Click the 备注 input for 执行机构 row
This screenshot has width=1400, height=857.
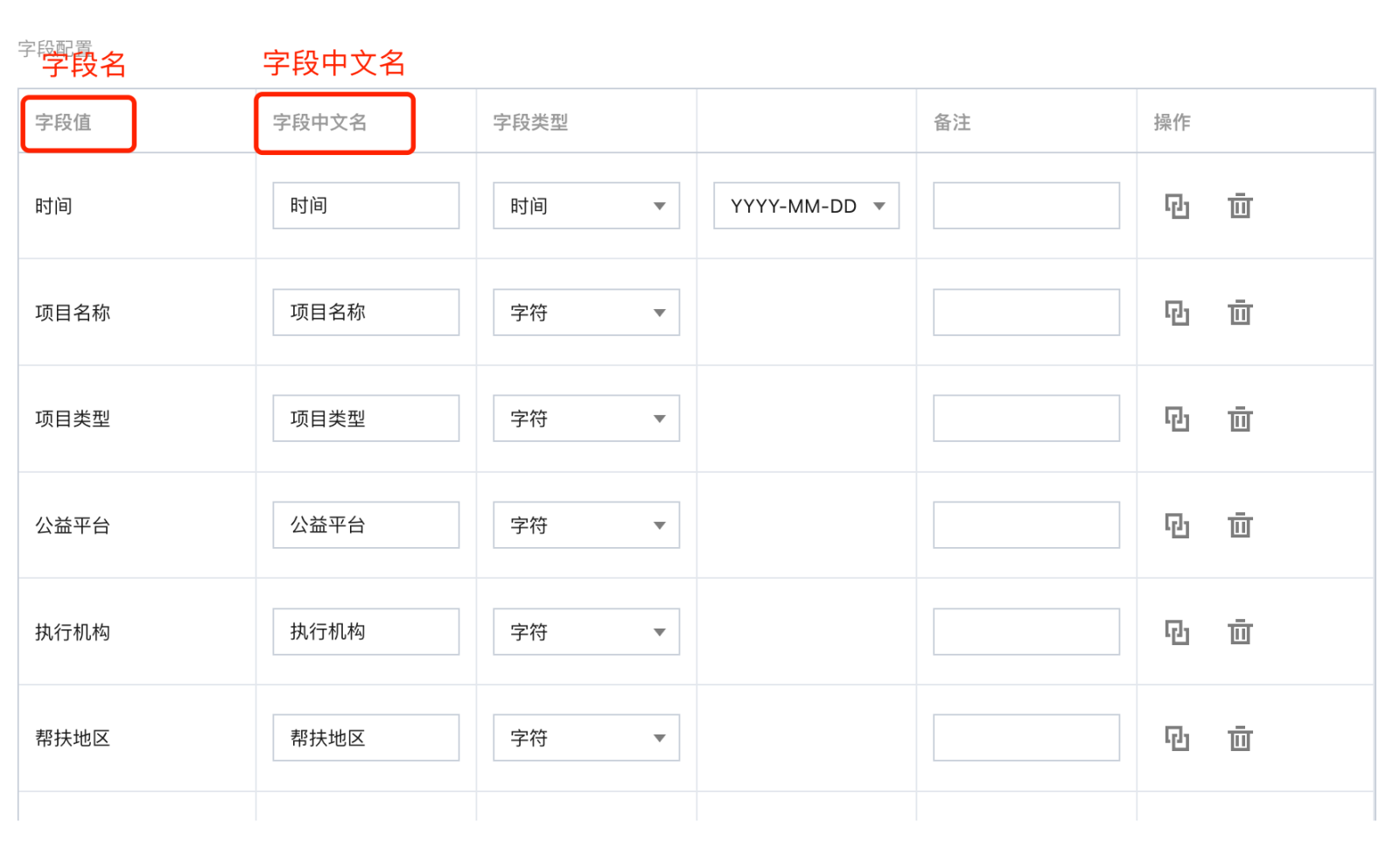pyautogui.click(x=1025, y=632)
